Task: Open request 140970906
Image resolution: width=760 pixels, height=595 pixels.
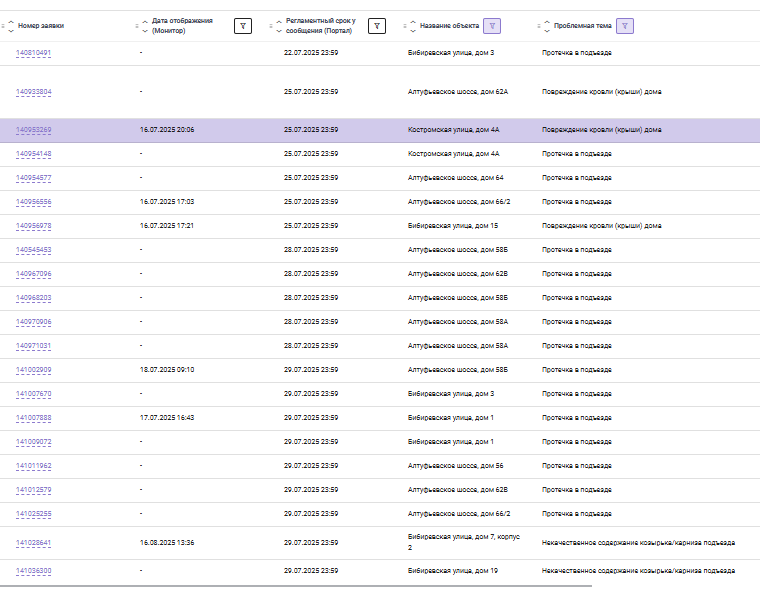Action: pyautogui.click(x=33, y=322)
